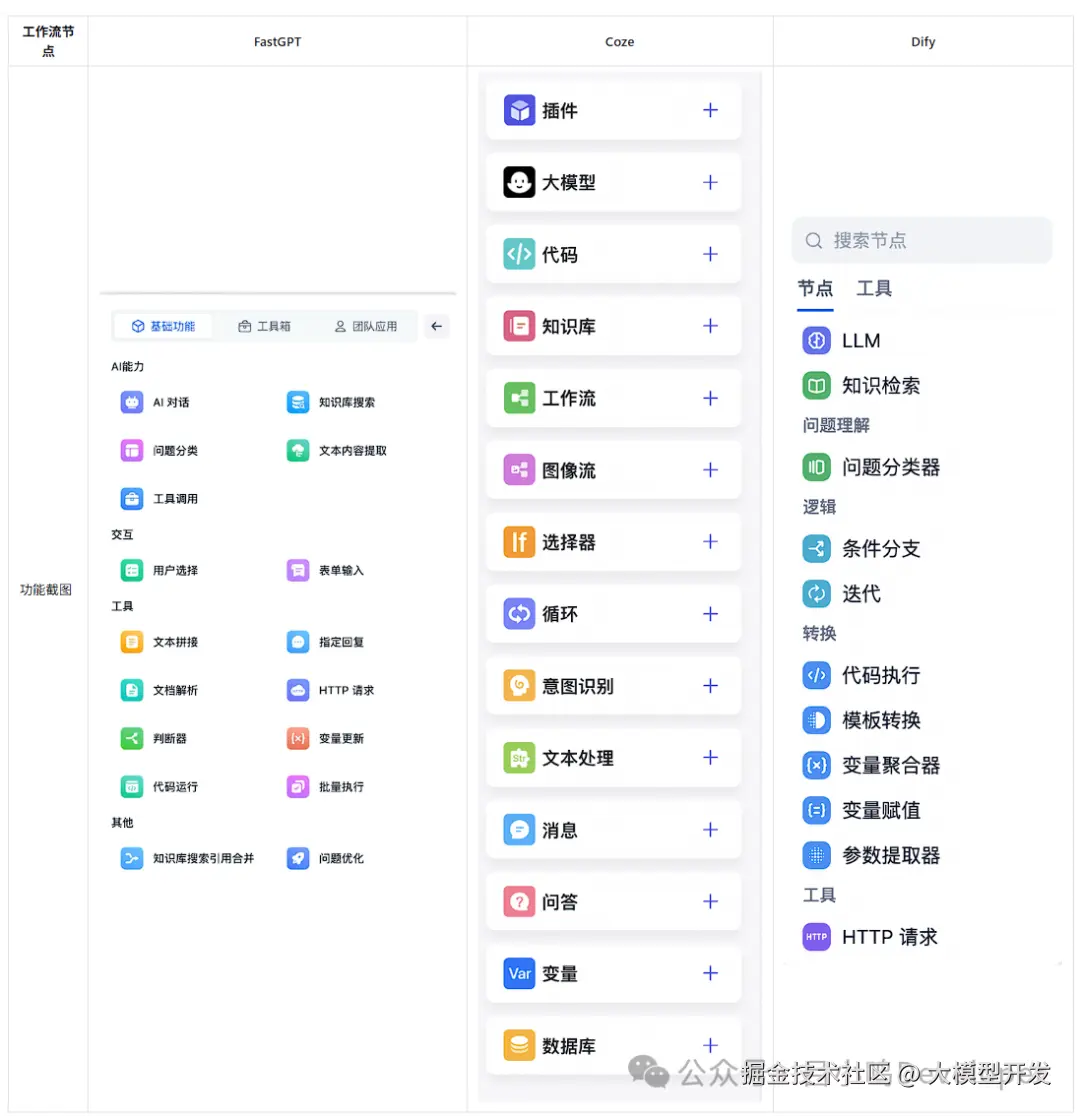Click the 判断器 node icon
This screenshot has width=1080, height=1116.
tap(132, 739)
